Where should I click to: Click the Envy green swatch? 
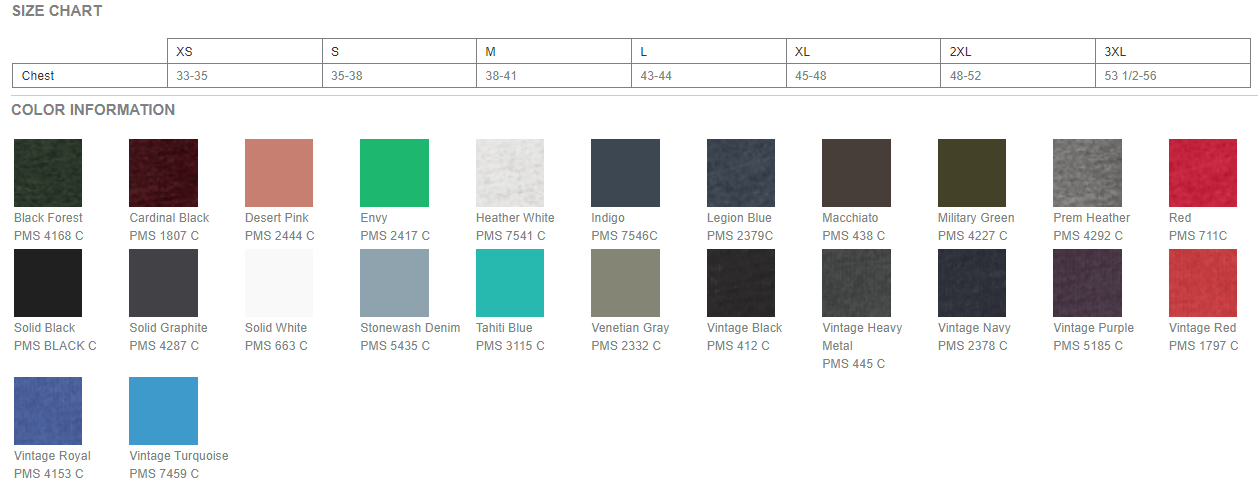point(394,173)
